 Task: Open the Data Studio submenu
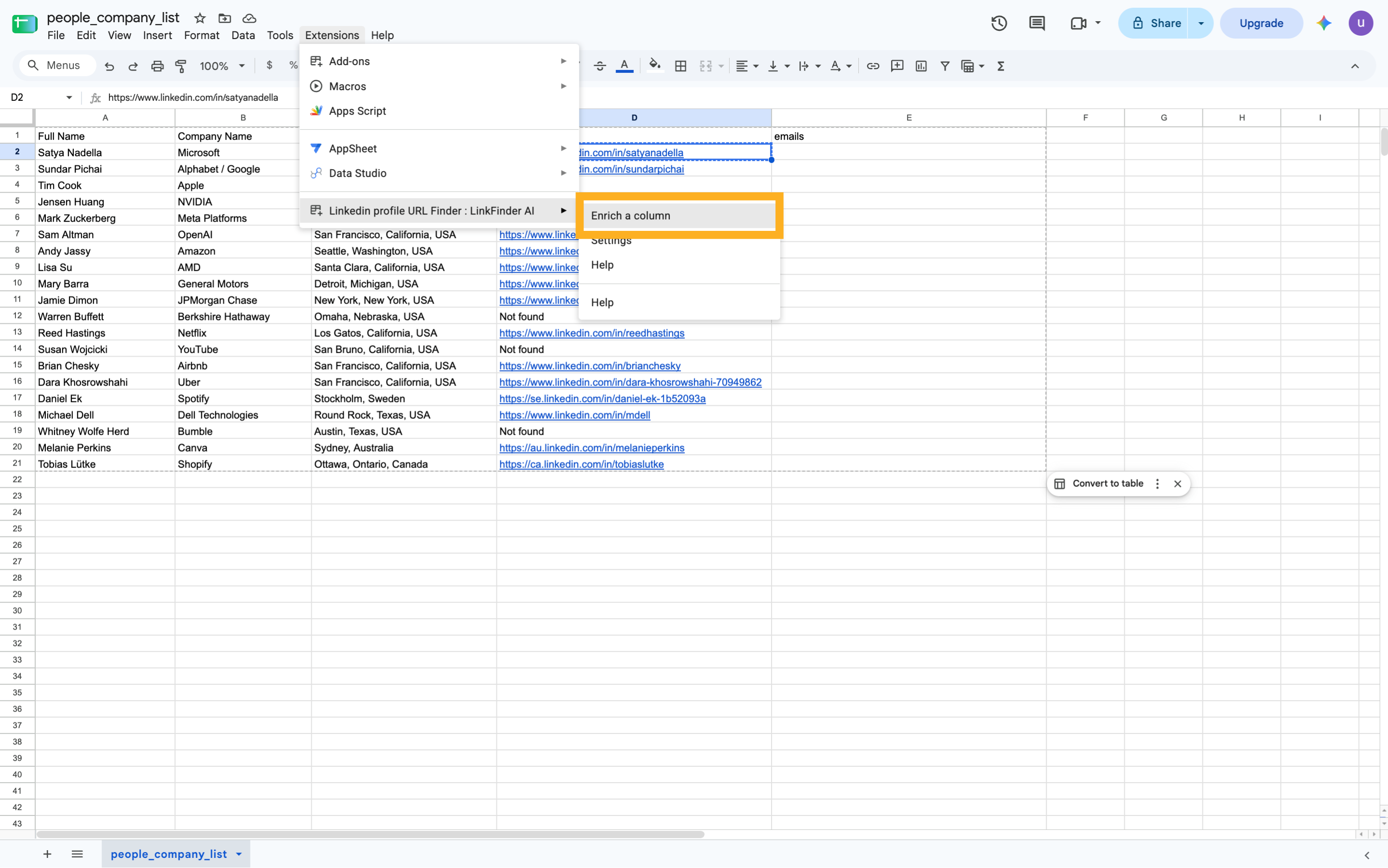point(439,173)
